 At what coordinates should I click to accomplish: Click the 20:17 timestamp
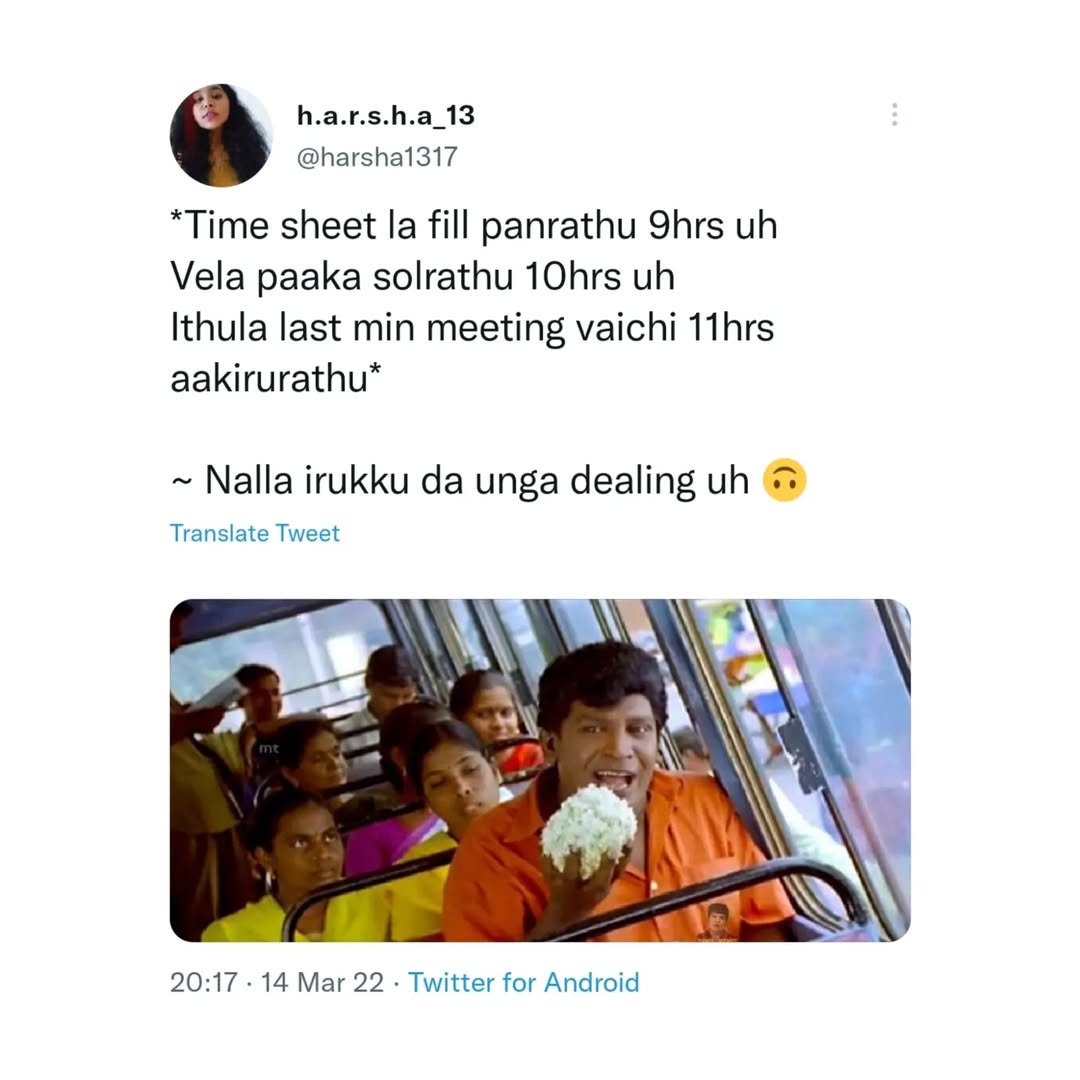pyautogui.click(x=203, y=982)
